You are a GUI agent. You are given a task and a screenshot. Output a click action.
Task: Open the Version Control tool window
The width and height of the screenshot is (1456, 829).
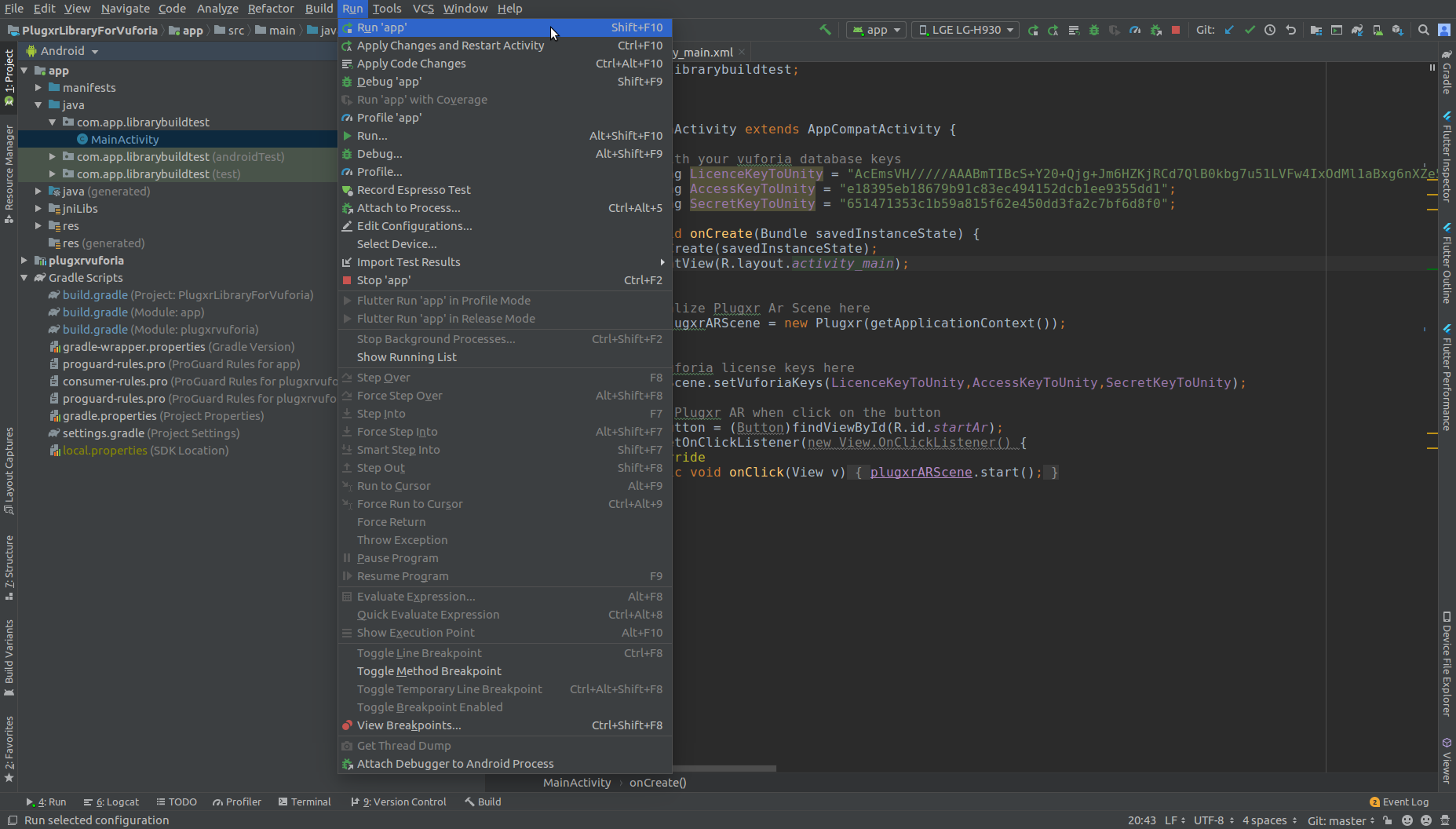click(x=399, y=802)
